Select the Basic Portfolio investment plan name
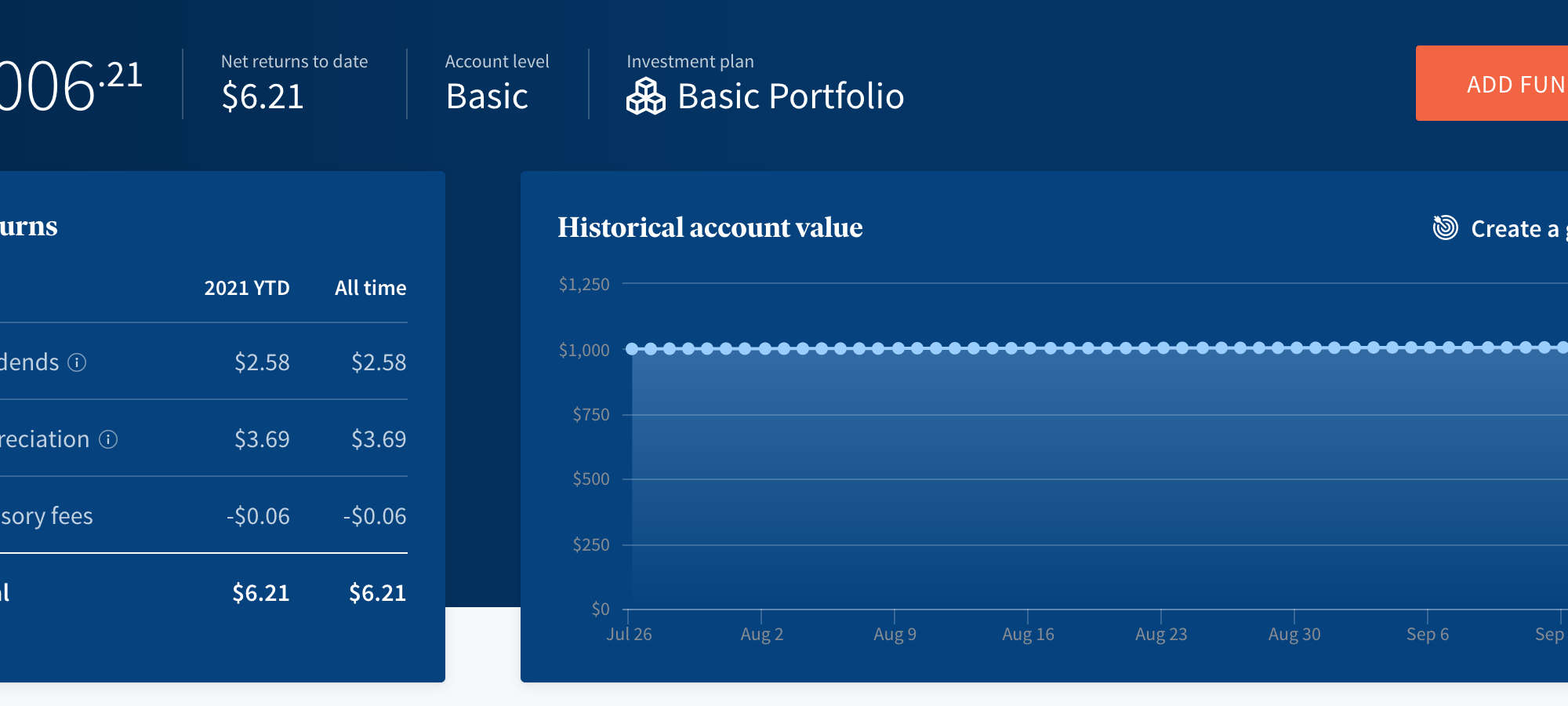 pos(790,96)
